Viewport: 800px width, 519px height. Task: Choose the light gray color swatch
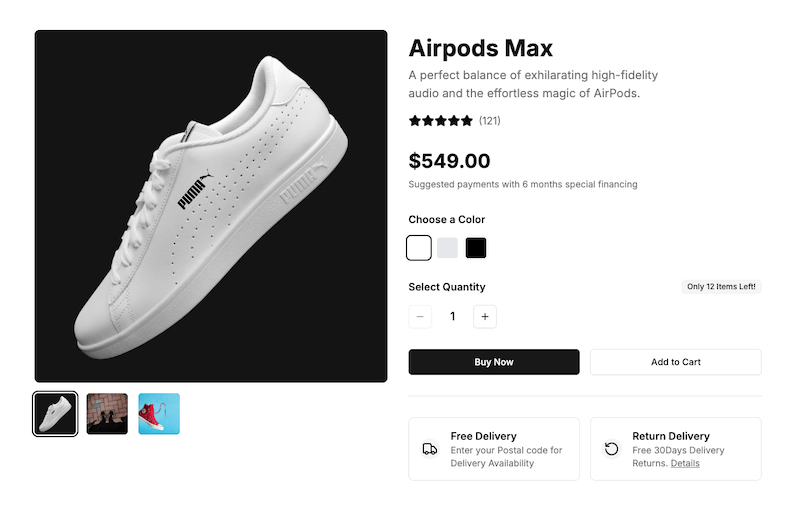click(447, 247)
